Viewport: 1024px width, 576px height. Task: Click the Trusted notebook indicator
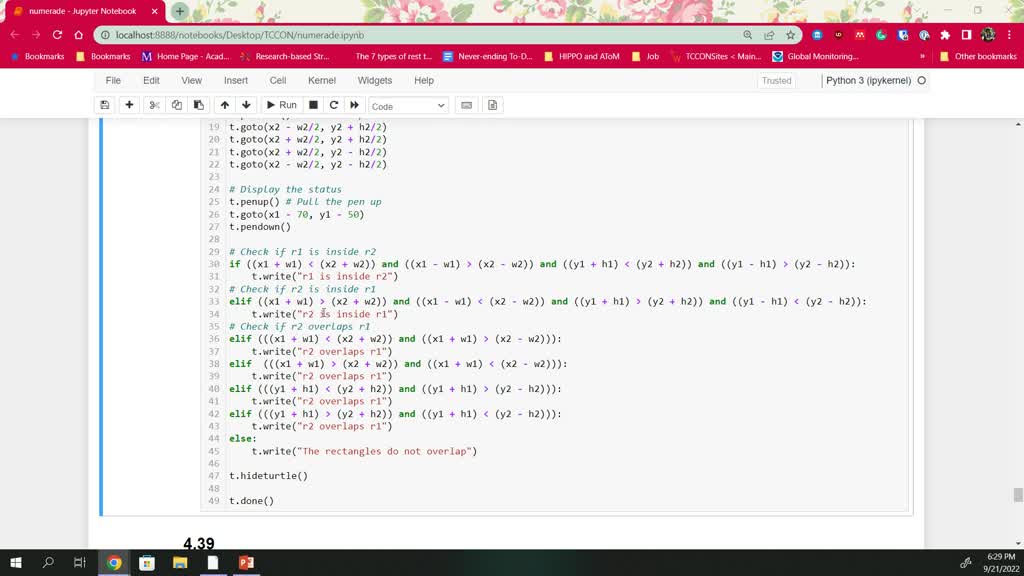(776, 80)
